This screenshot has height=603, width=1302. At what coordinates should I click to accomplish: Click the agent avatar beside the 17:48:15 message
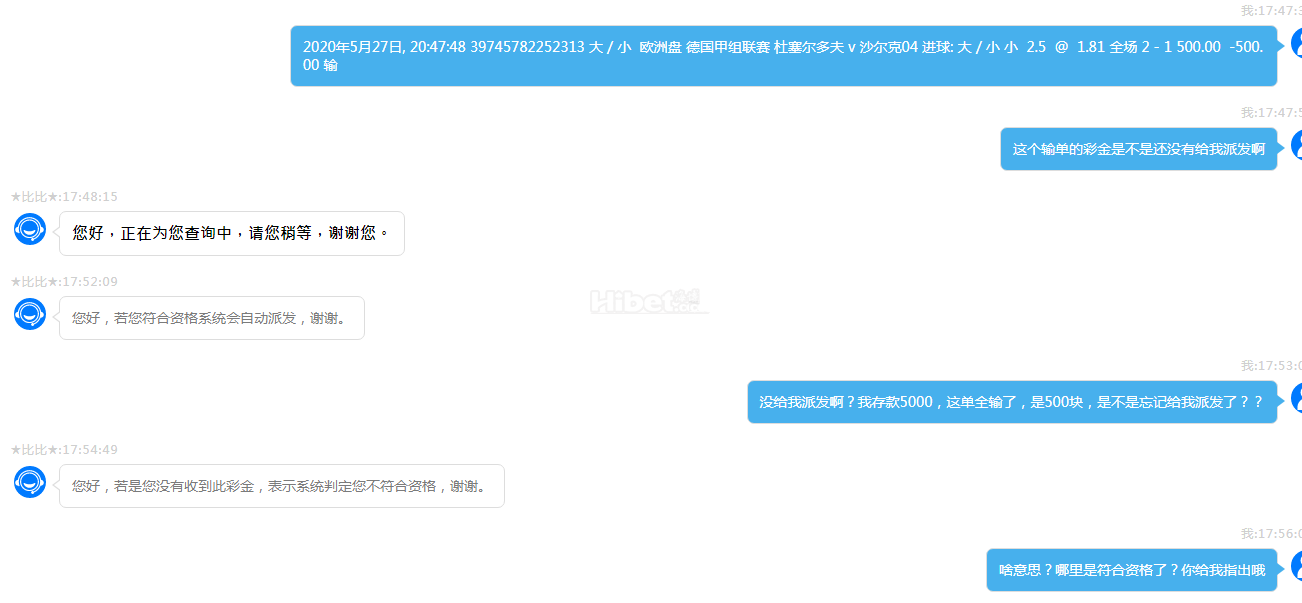coord(30,229)
